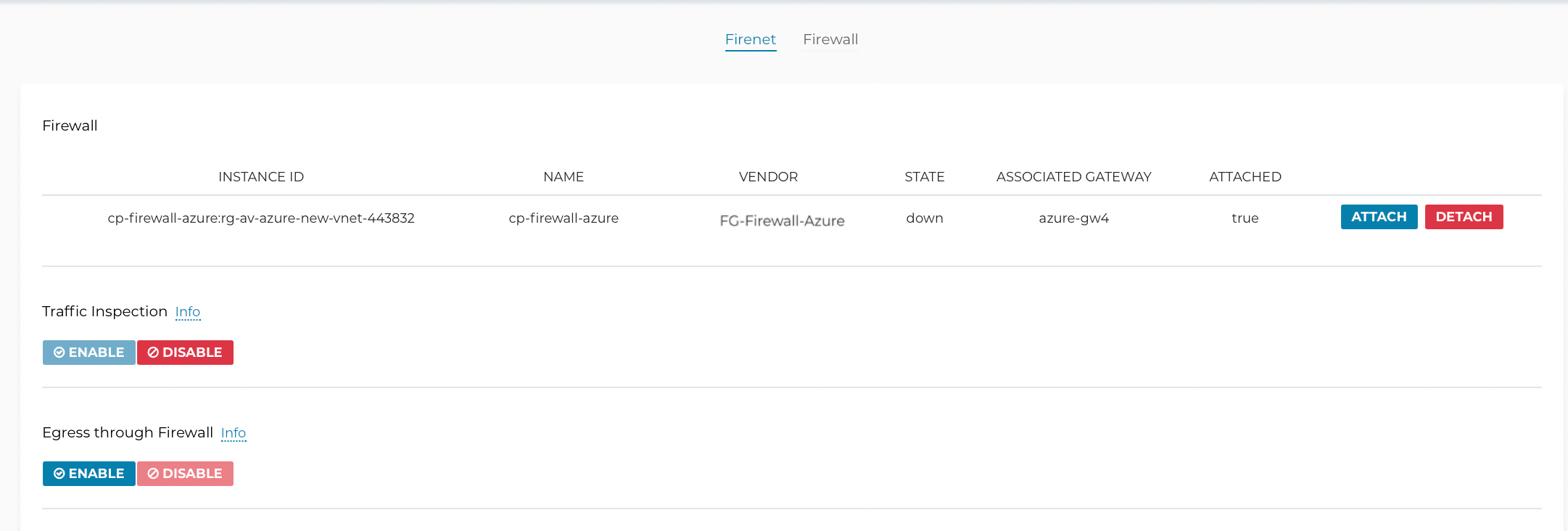Select the cp-firewall-azure instance ID cell
Viewport: 1568px width, 531px height.
tap(261, 218)
